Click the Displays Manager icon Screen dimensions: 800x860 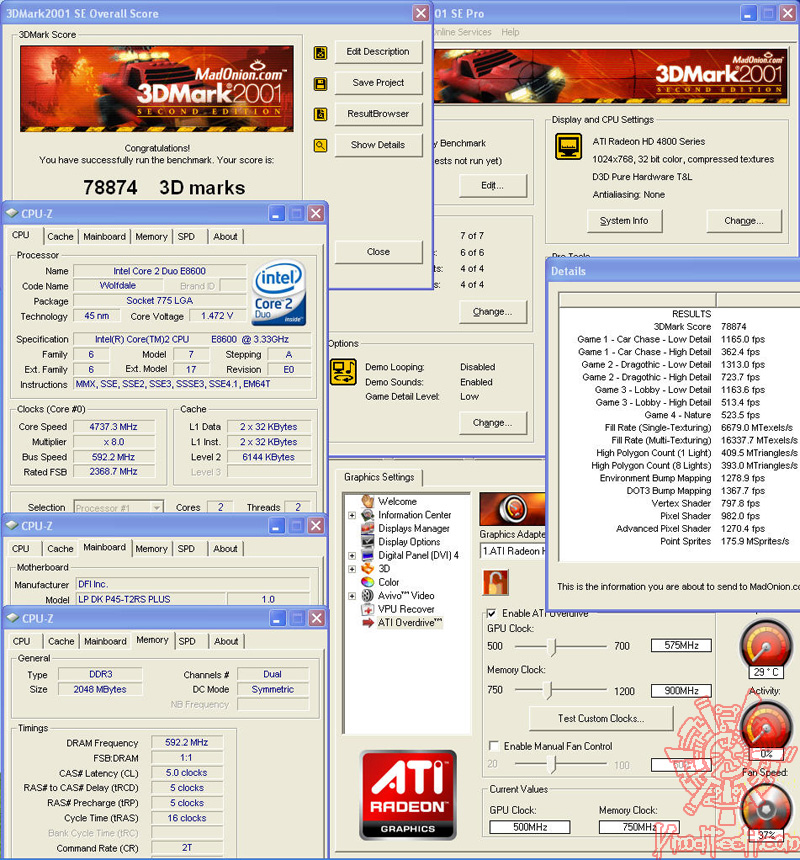367,528
